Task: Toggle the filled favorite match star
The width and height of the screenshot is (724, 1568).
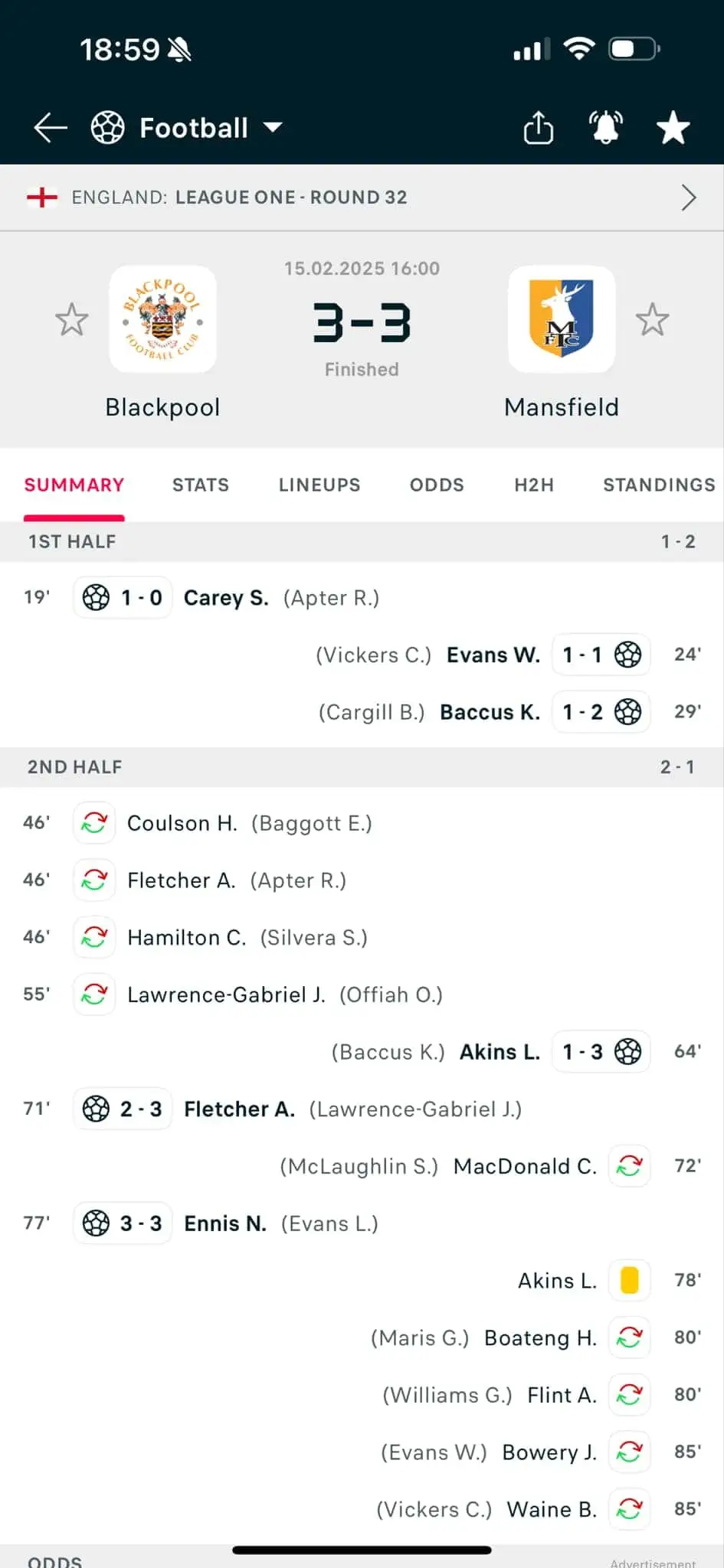Action: pyautogui.click(x=673, y=128)
